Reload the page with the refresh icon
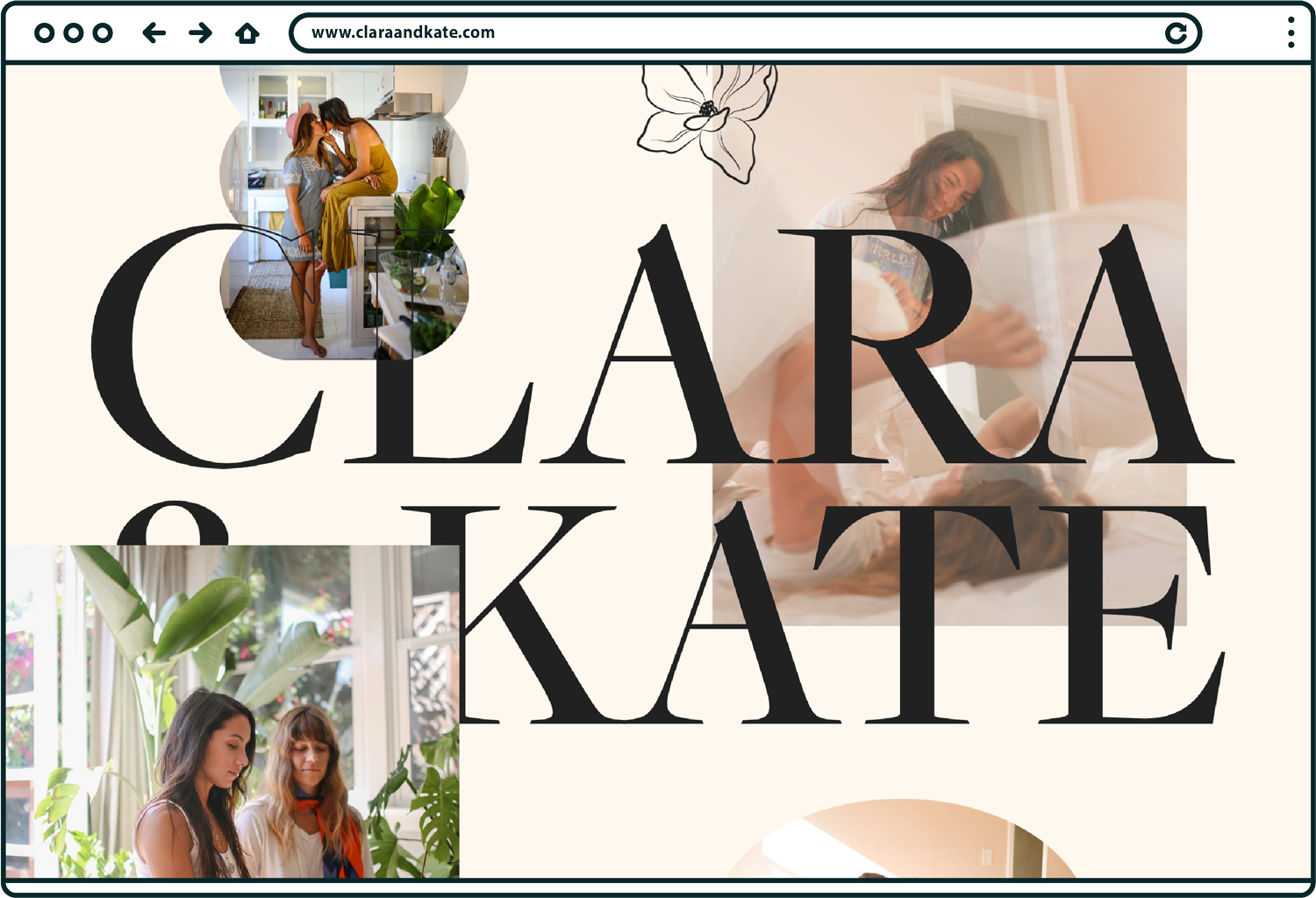The image size is (1316, 898). click(x=1176, y=33)
